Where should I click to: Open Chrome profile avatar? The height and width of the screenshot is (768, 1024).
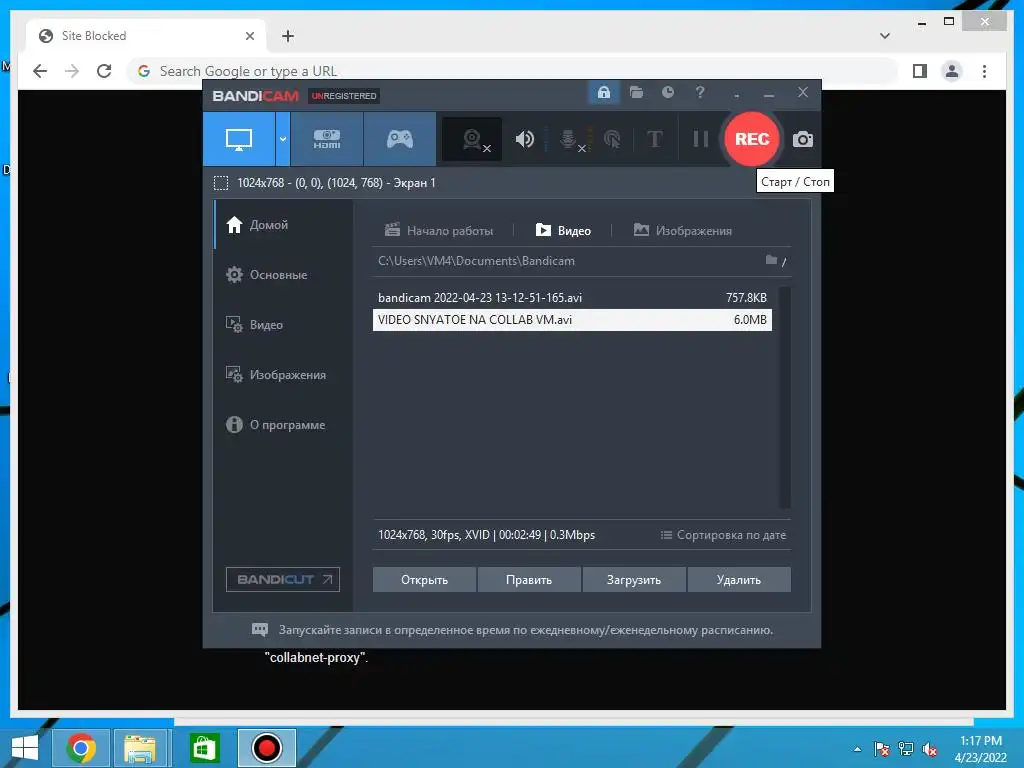[952, 71]
